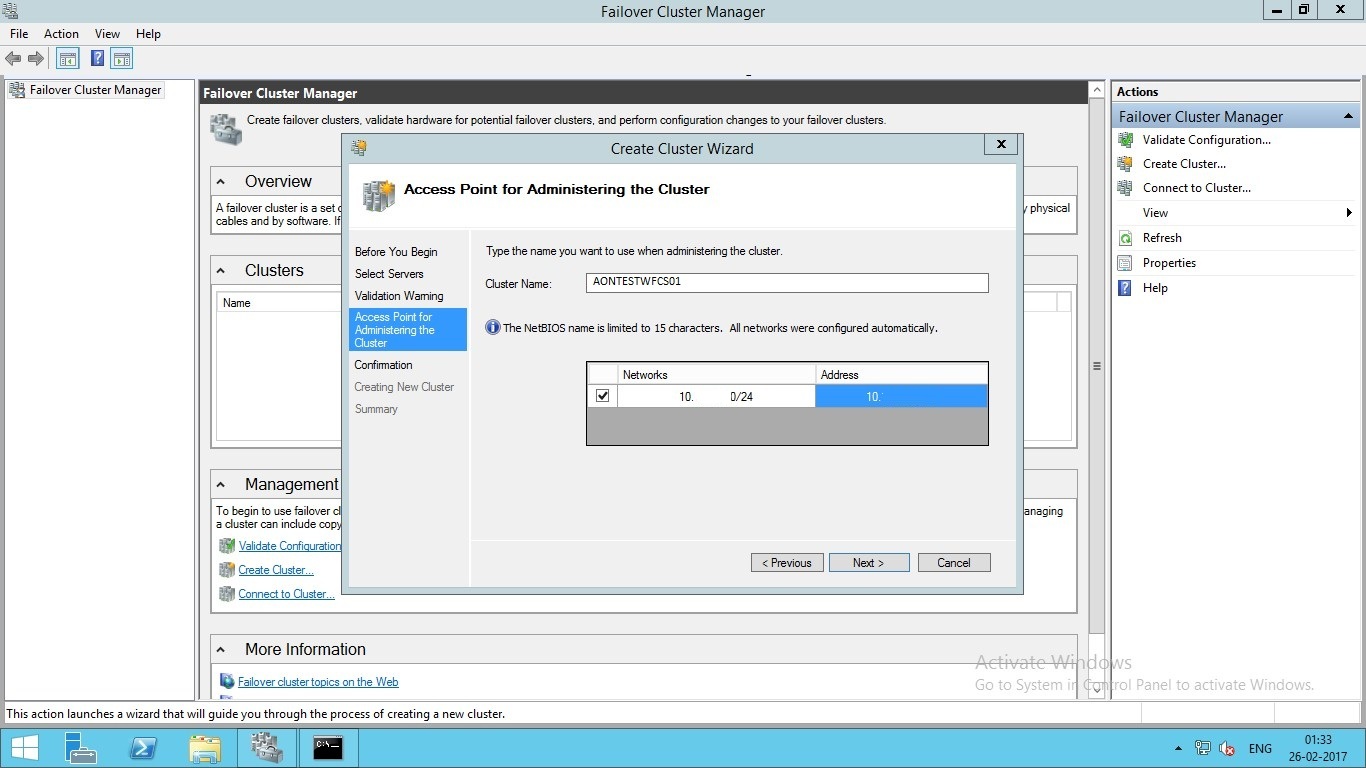Open the Help menu

tap(148, 34)
